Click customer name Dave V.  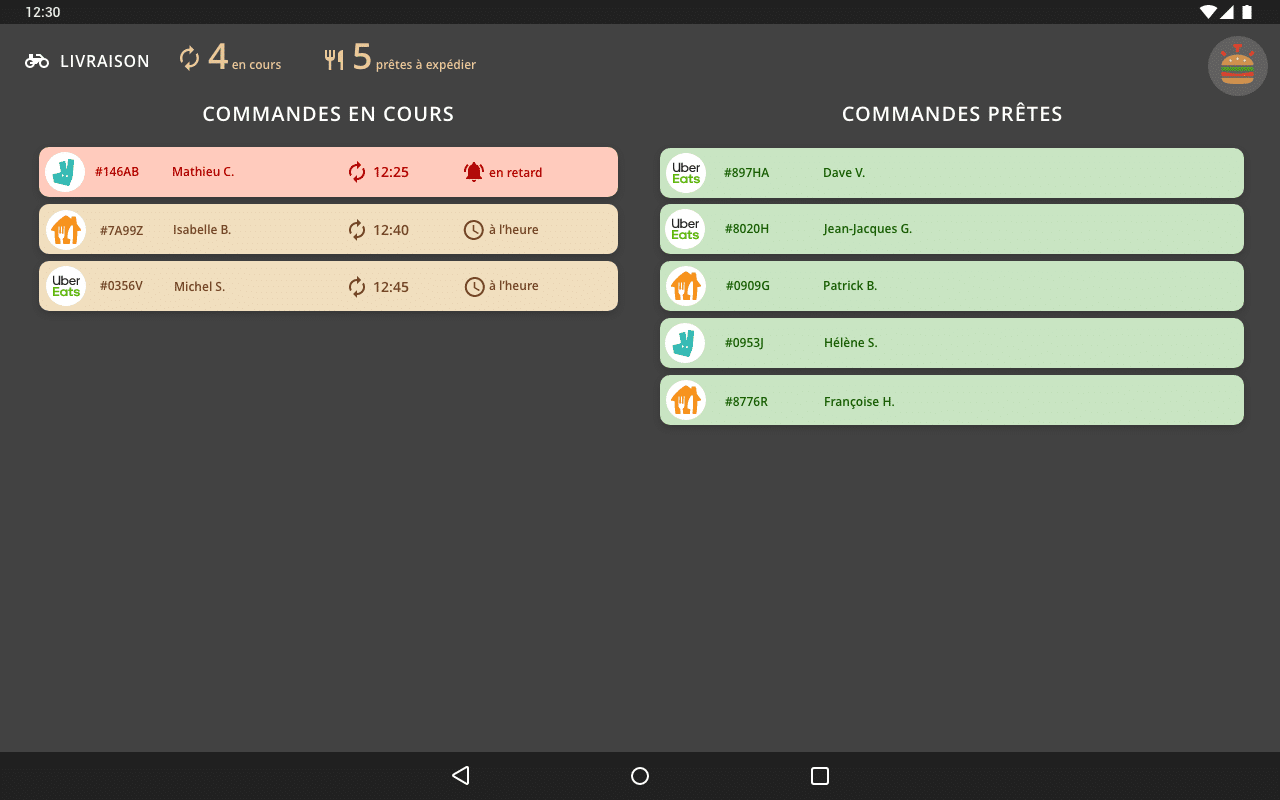pyautogui.click(x=844, y=173)
